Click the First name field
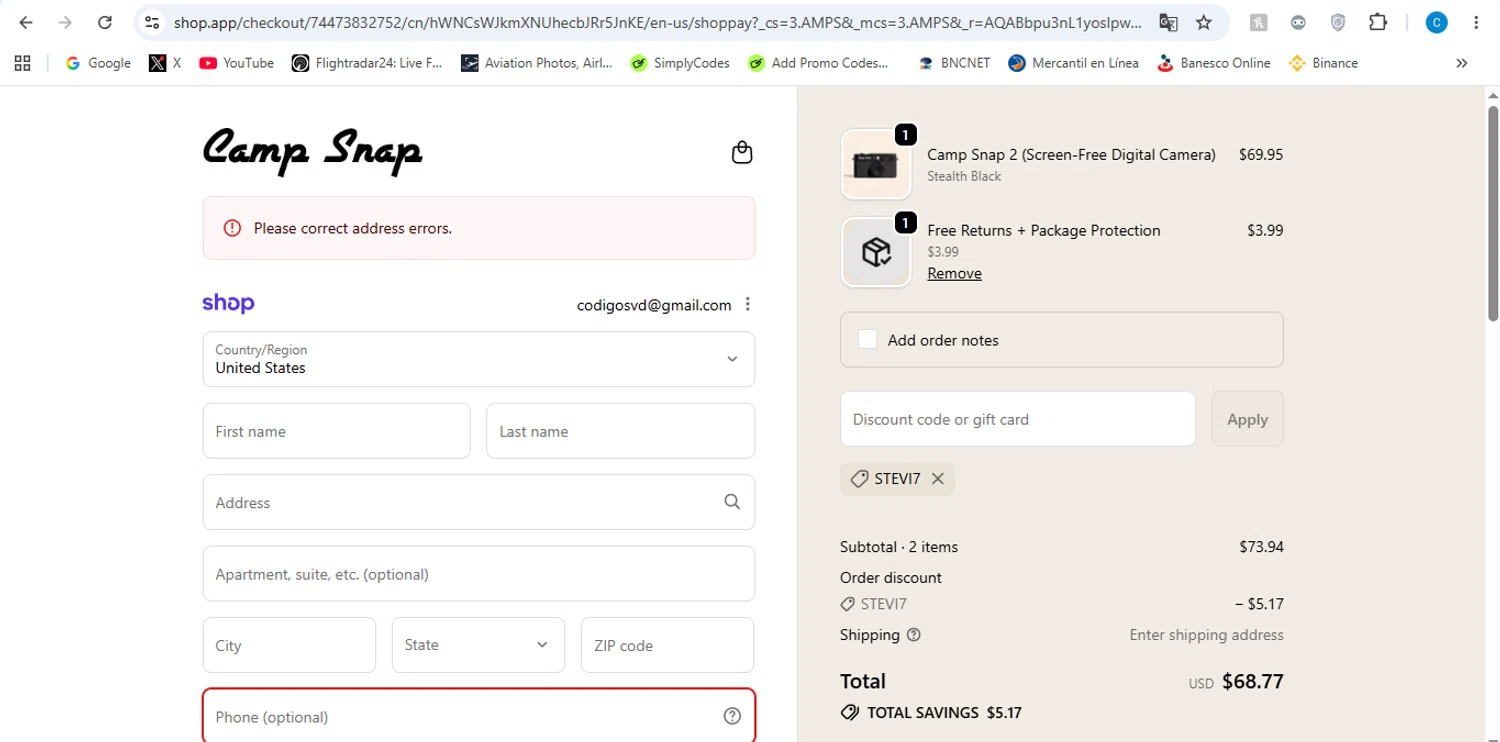Image resolution: width=1500 pixels, height=742 pixels. tap(336, 431)
